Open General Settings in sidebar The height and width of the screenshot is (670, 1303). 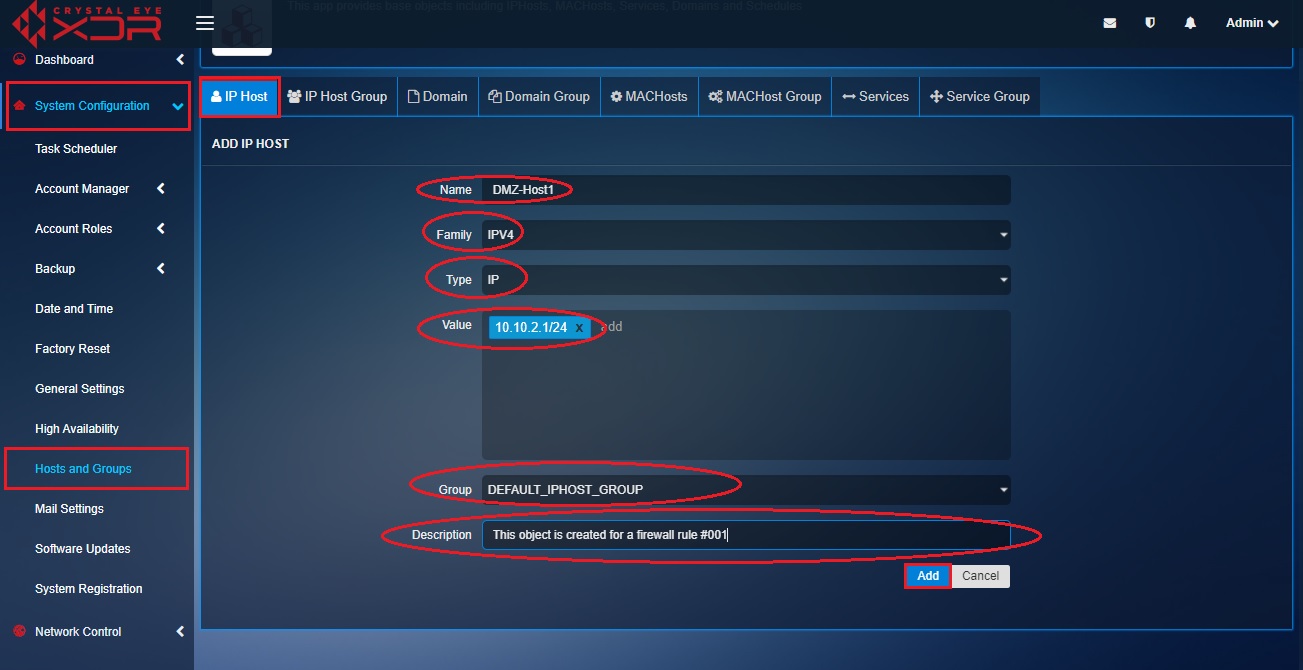(80, 389)
